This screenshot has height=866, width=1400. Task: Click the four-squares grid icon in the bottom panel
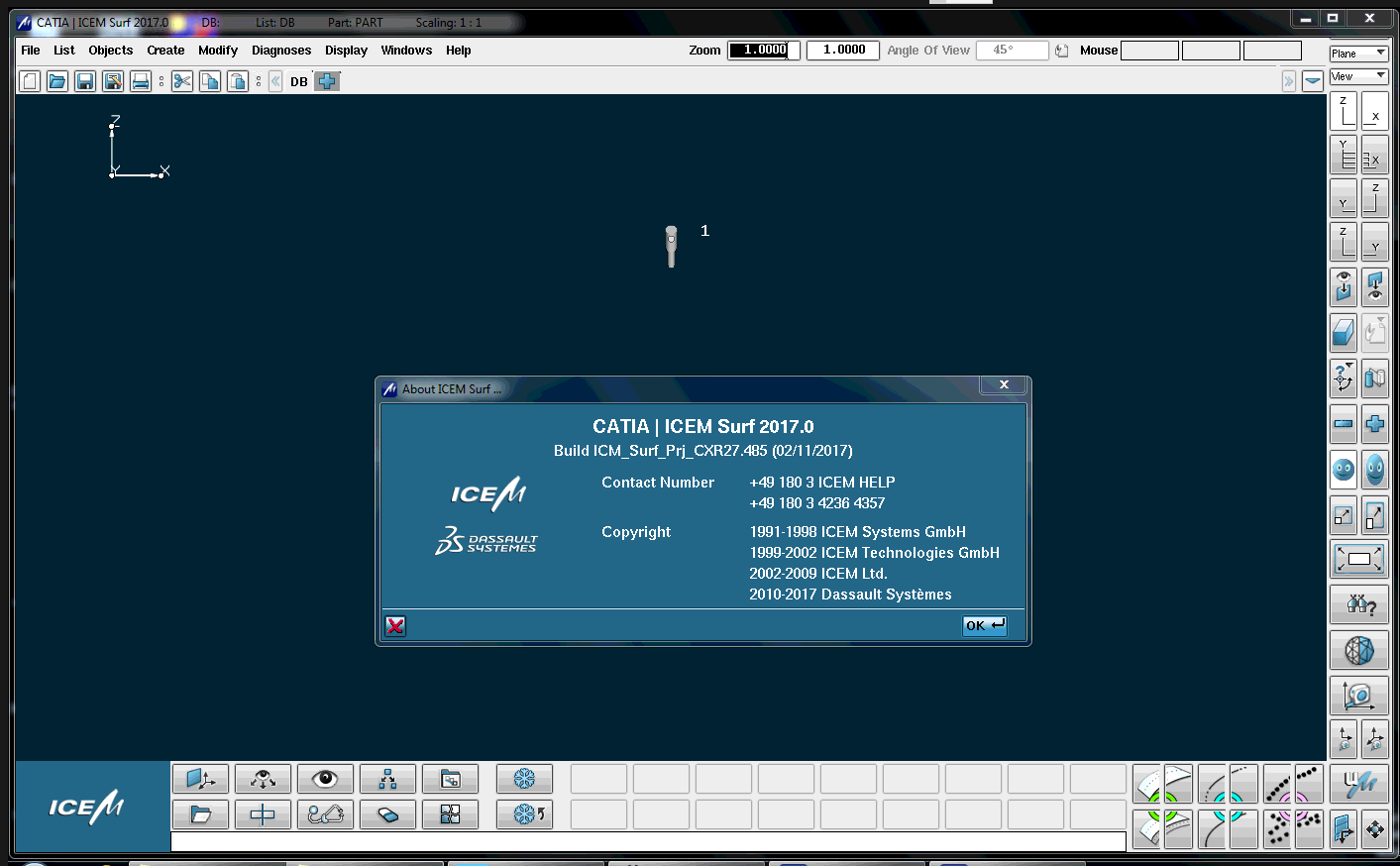tap(450, 814)
